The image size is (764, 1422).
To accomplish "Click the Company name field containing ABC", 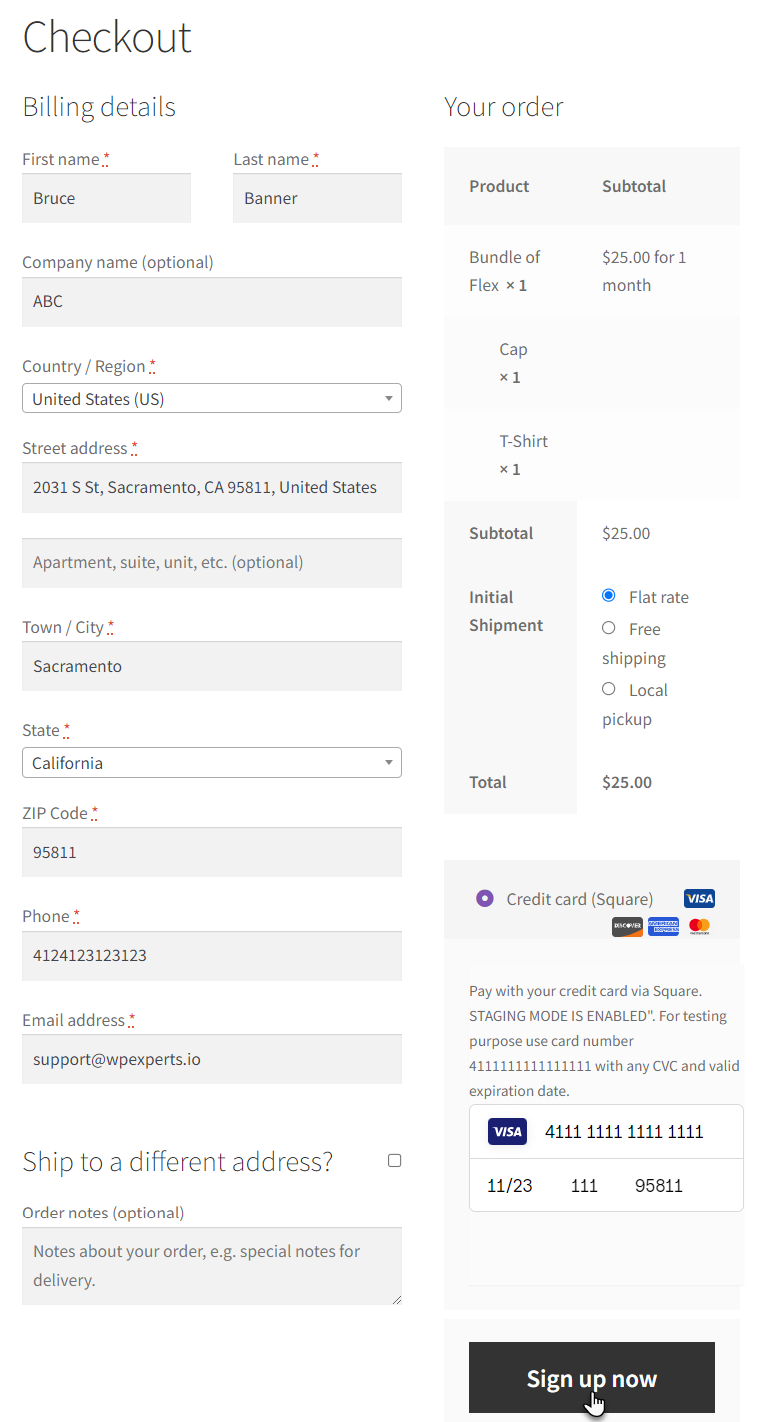I will (x=212, y=301).
